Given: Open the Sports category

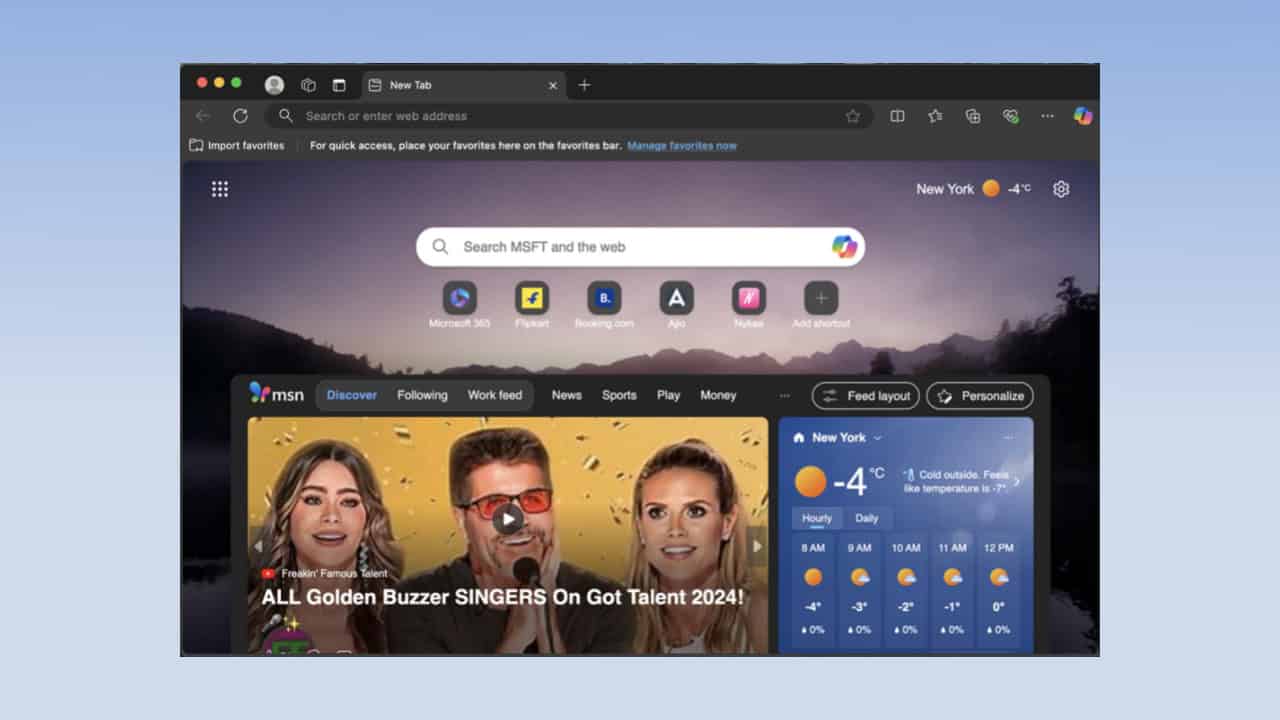Looking at the screenshot, I should coord(619,395).
